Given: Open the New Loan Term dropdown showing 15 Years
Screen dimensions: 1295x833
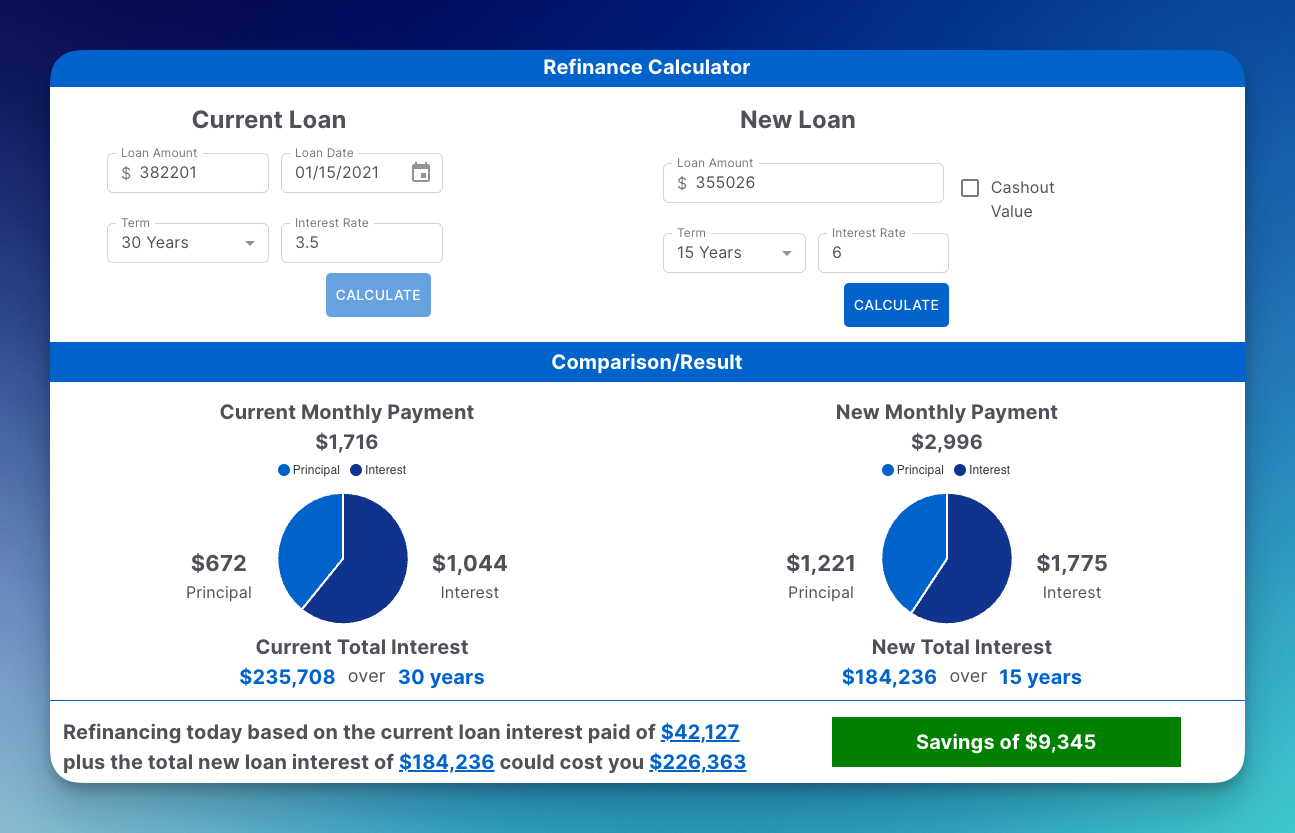Looking at the screenshot, I should point(734,252).
